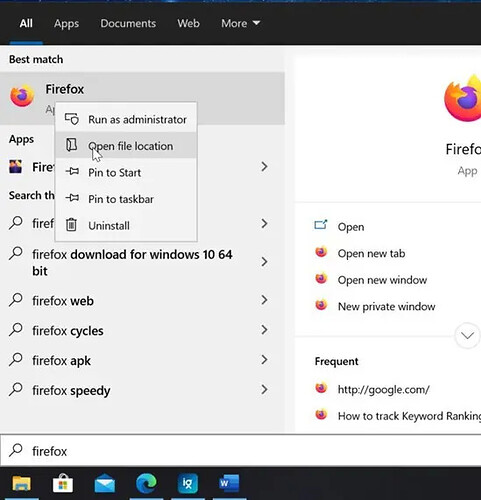
Task: Open the frequent http://google.com/ link
Action: click(383, 389)
